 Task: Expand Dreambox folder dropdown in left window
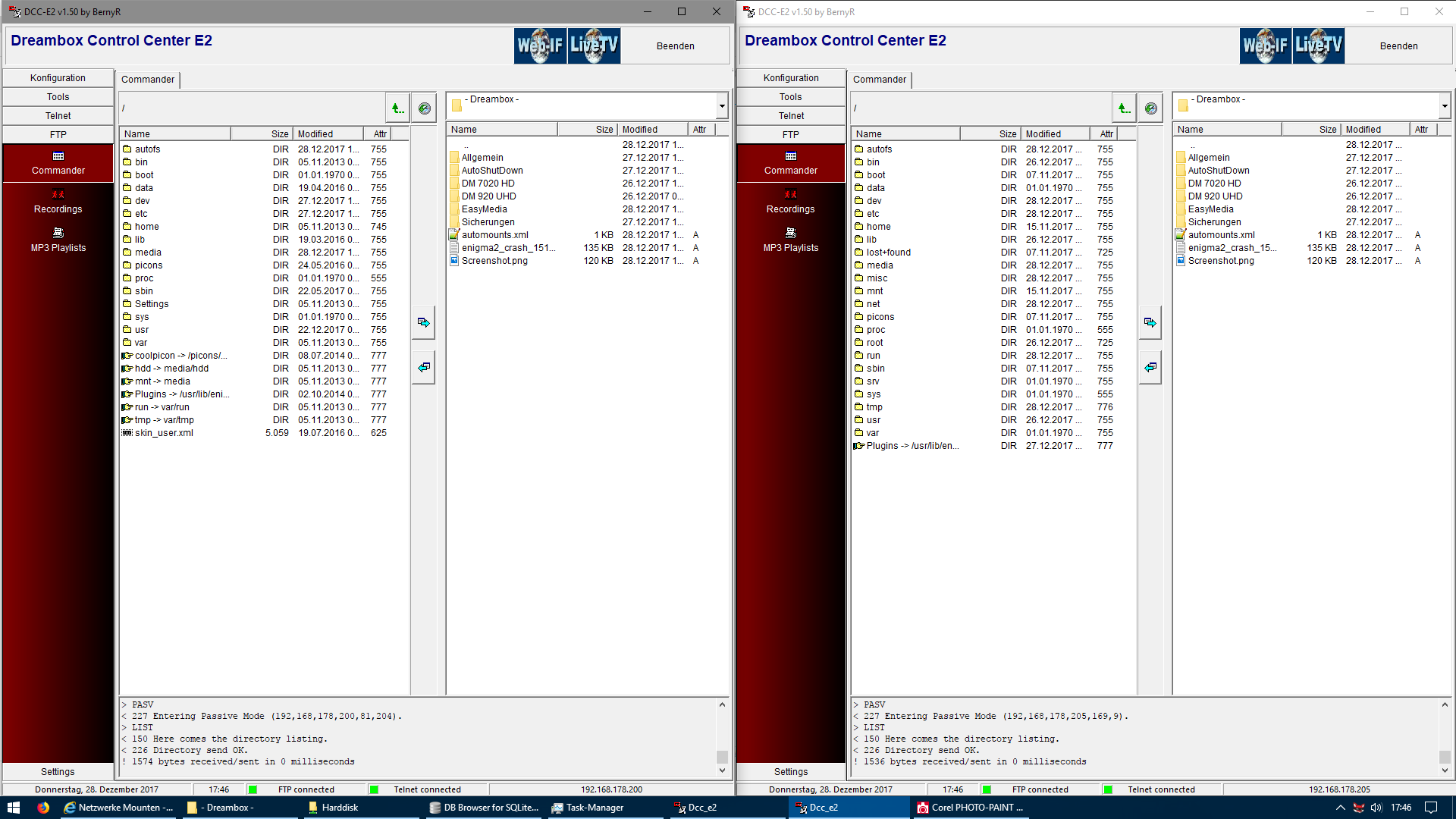click(722, 106)
